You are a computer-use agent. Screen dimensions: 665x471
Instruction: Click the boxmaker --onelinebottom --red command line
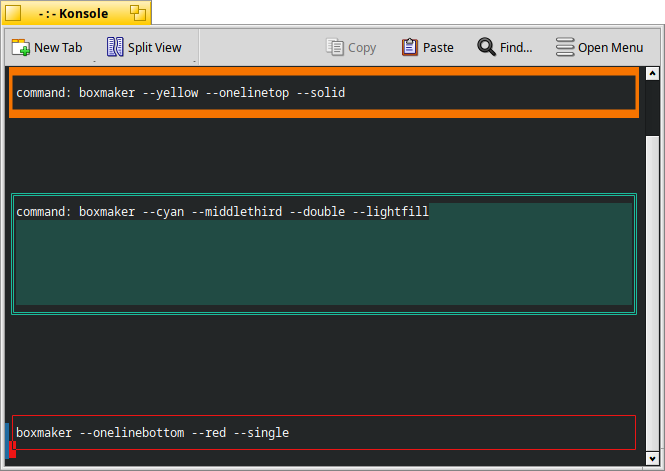point(153,433)
